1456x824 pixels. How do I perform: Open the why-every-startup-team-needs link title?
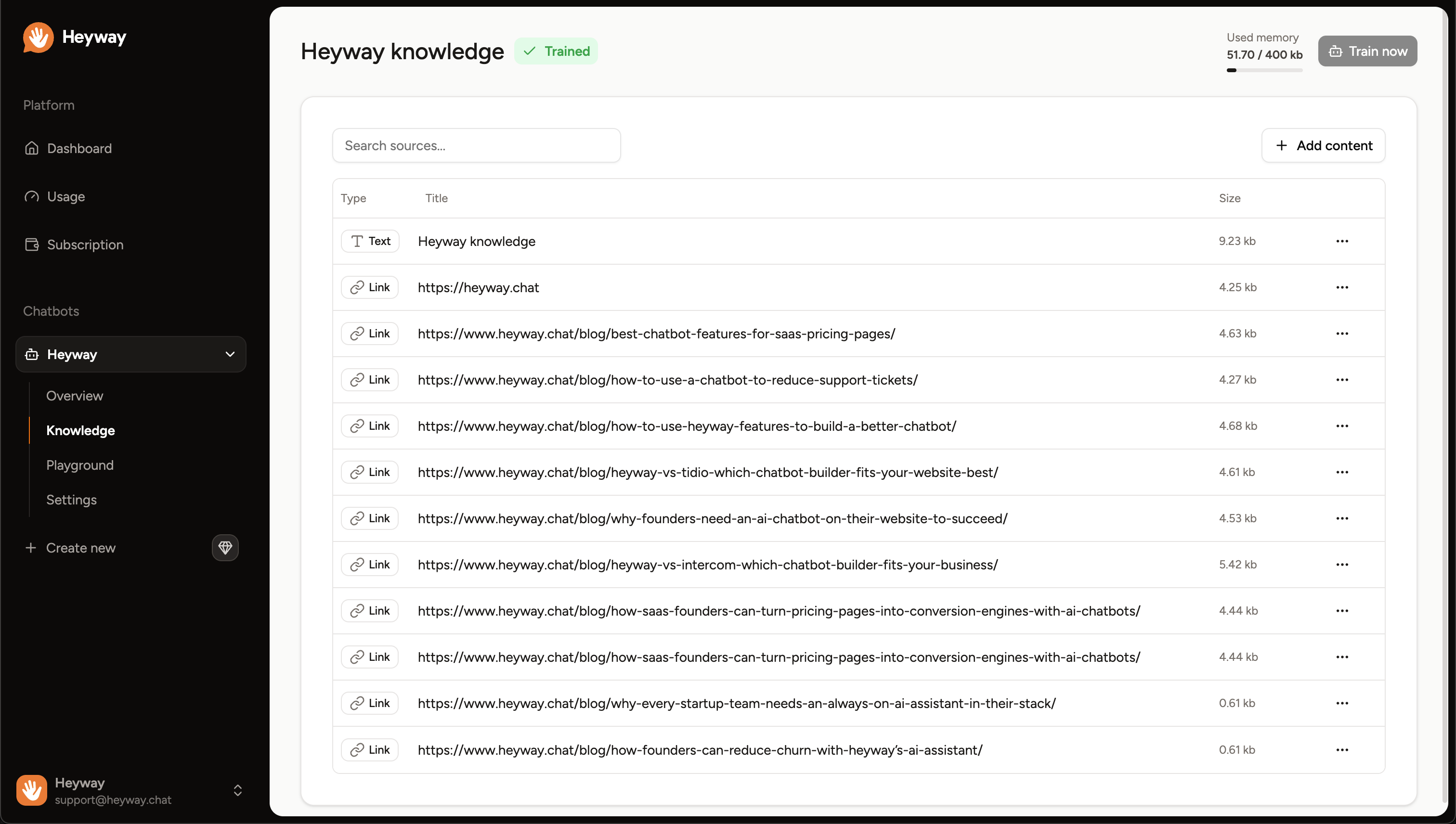tap(737, 703)
